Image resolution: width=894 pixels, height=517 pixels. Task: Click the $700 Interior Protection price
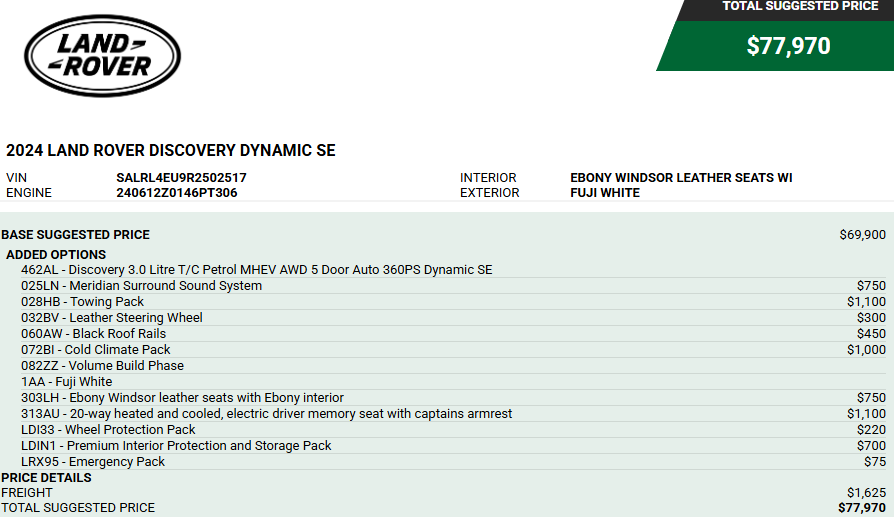pos(871,445)
